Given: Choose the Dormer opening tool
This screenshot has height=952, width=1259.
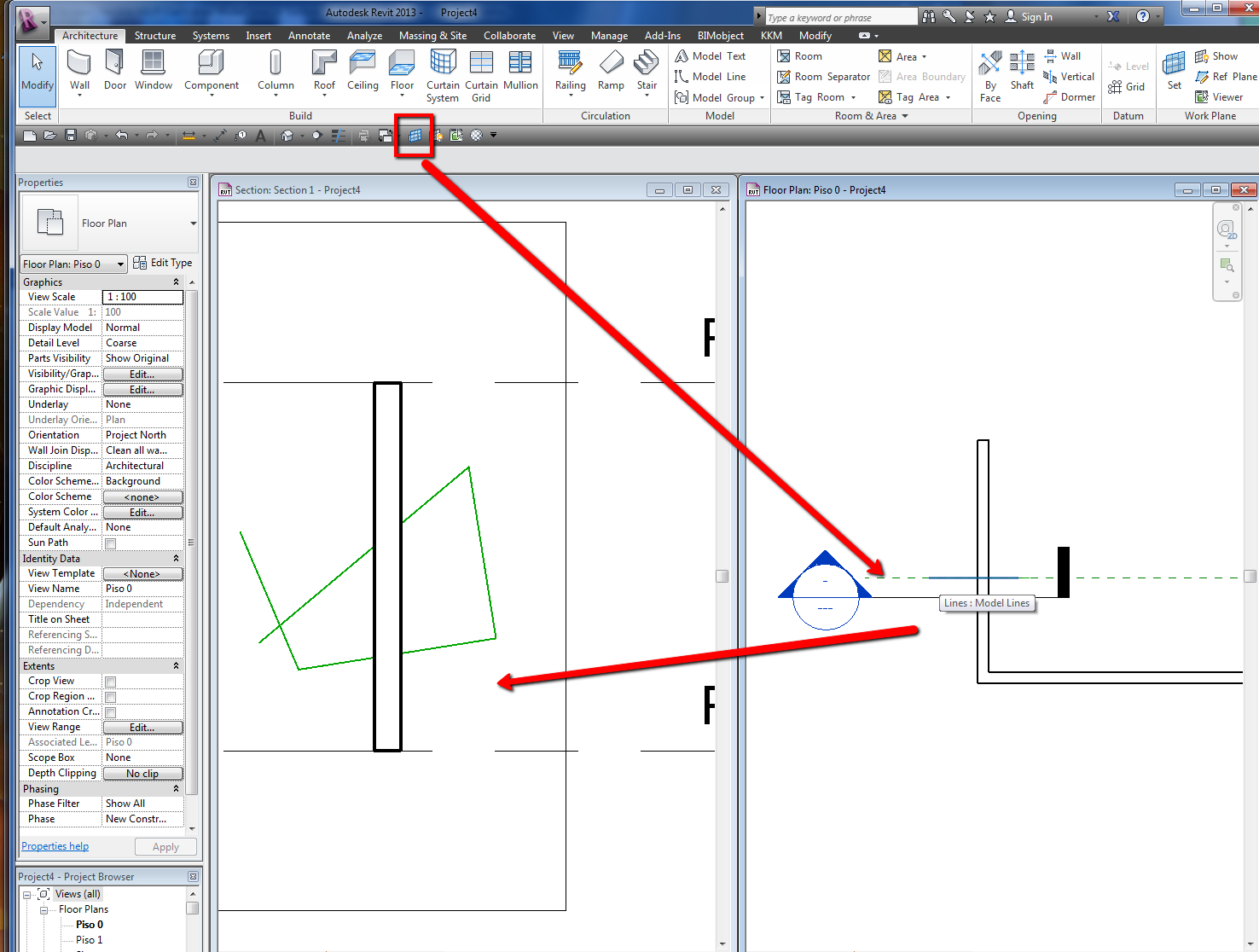Looking at the screenshot, I should point(1069,97).
